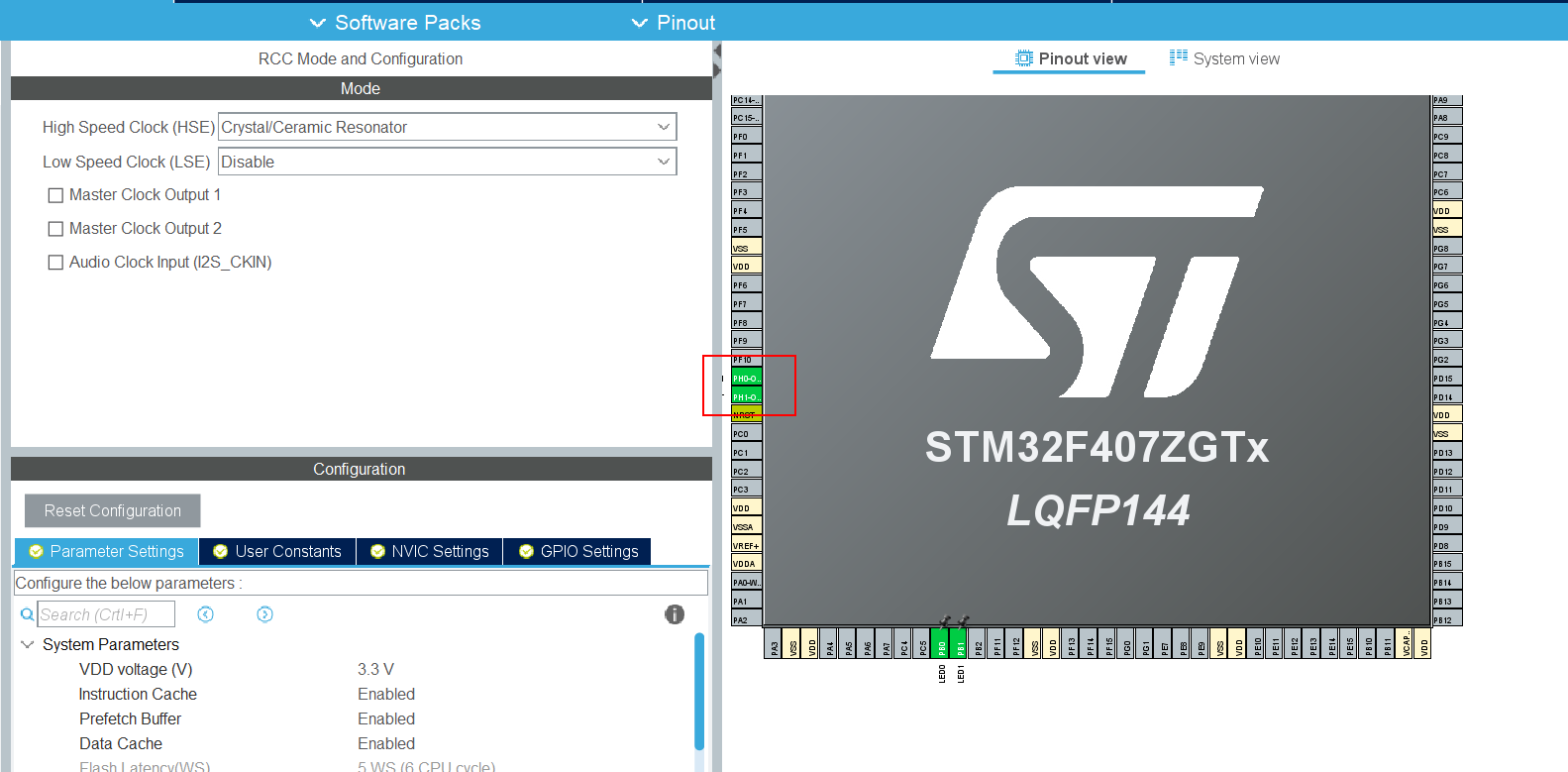Expand the Pinout menu
Image resolution: width=1568 pixels, height=772 pixels.
click(x=674, y=23)
